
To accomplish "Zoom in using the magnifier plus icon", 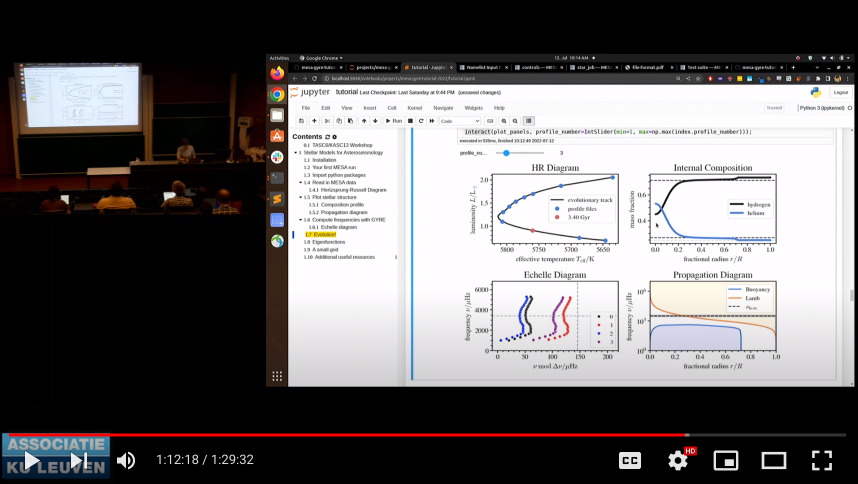I will [x=504, y=121].
